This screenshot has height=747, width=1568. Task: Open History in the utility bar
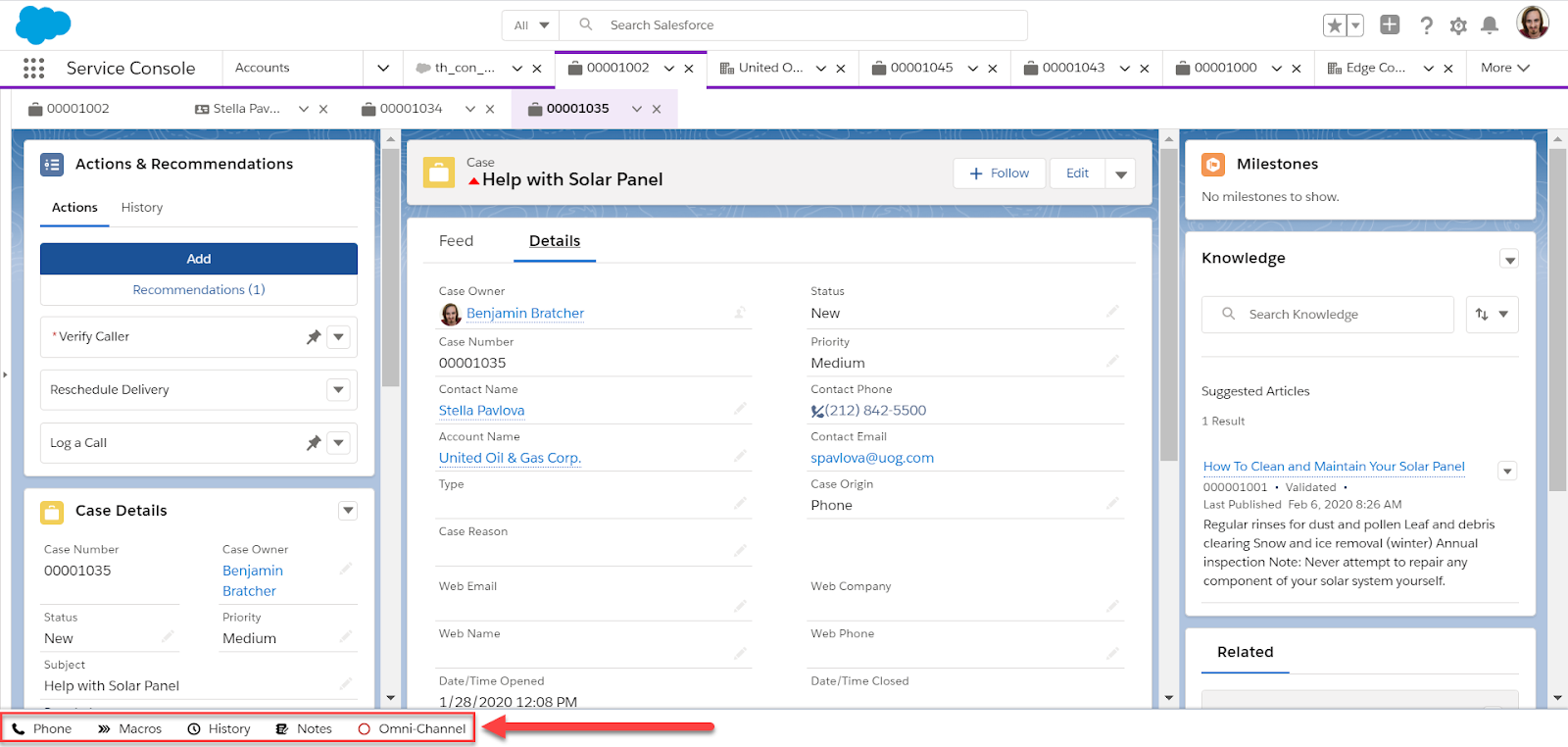click(219, 728)
